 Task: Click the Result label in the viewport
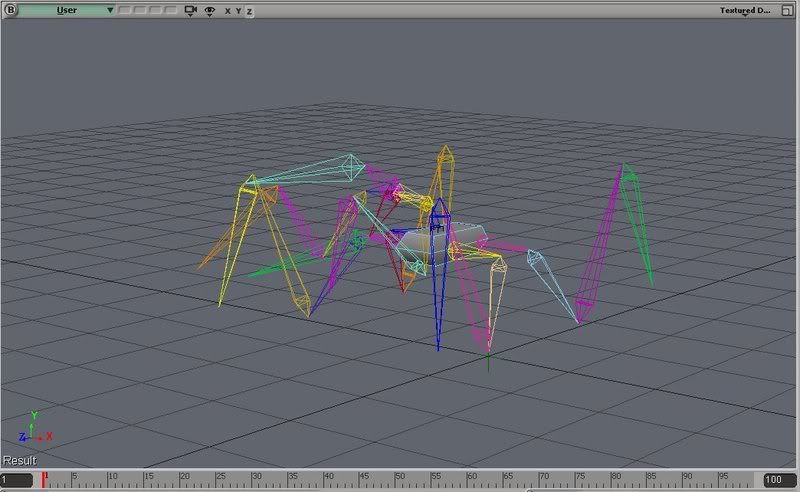[19, 460]
